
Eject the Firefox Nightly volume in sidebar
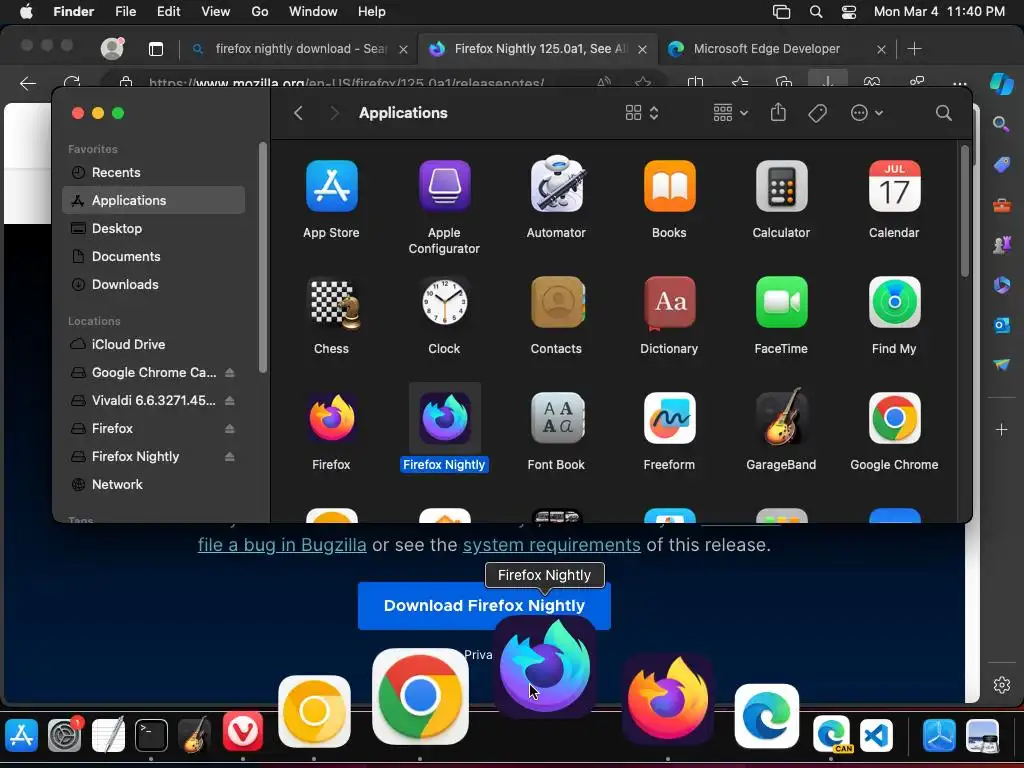click(x=230, y=456)
